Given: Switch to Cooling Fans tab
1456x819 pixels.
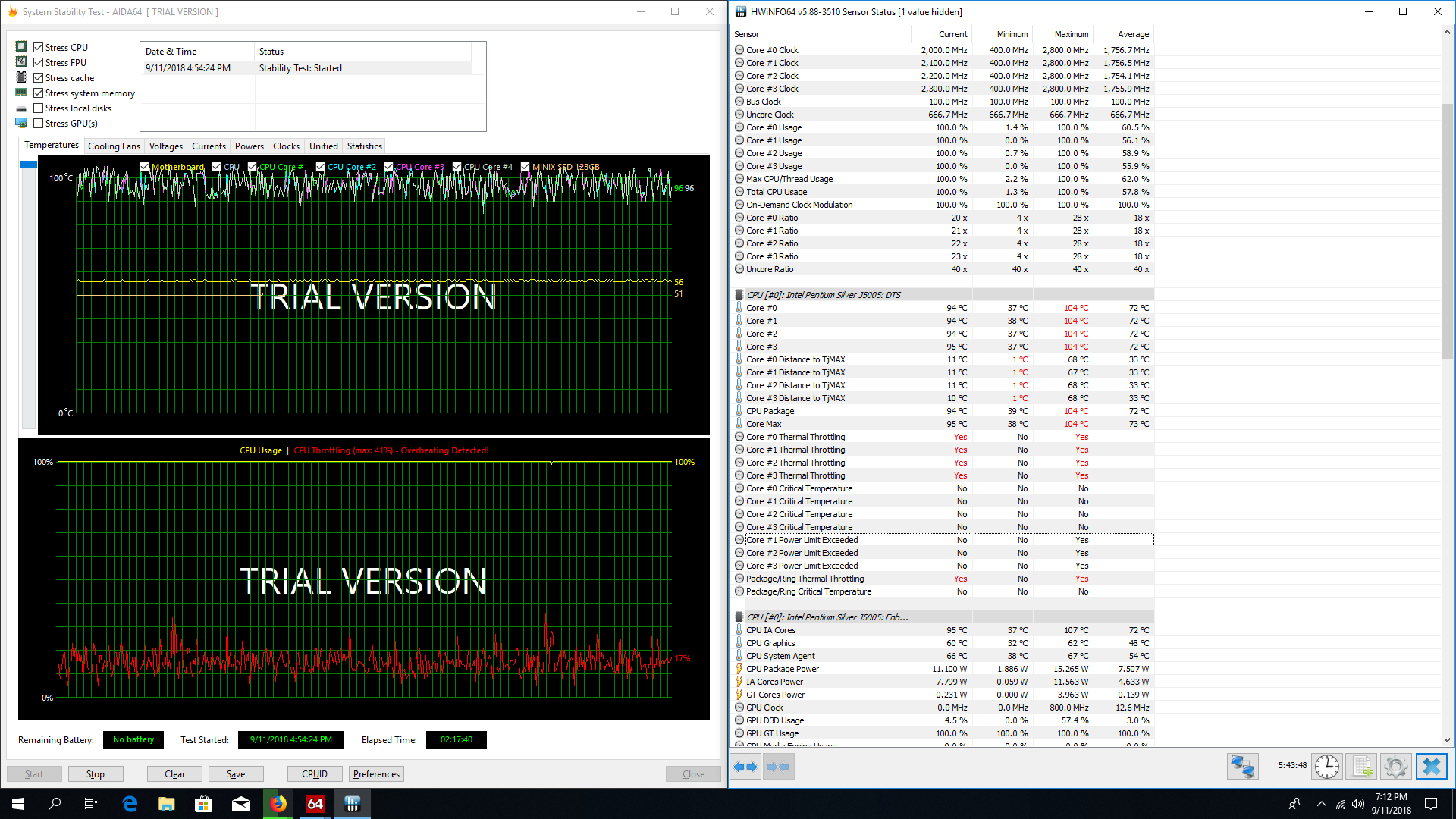Looking at the screenshot, I should pyautogui.click(x=114, y=146).
